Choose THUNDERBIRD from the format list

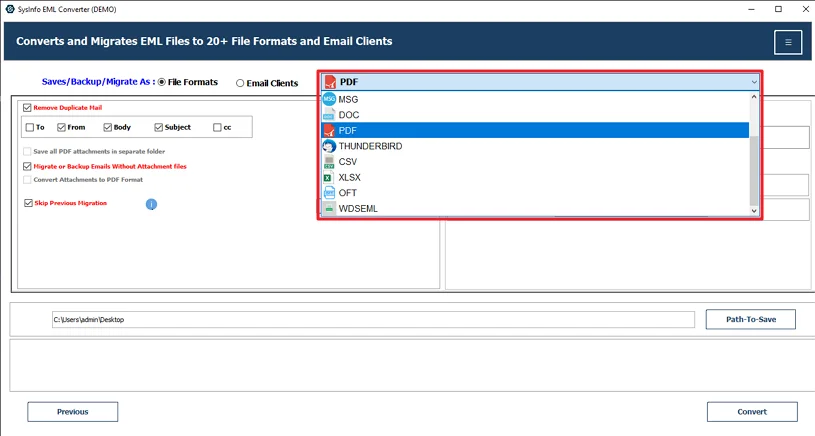click(x=535, y=146)
